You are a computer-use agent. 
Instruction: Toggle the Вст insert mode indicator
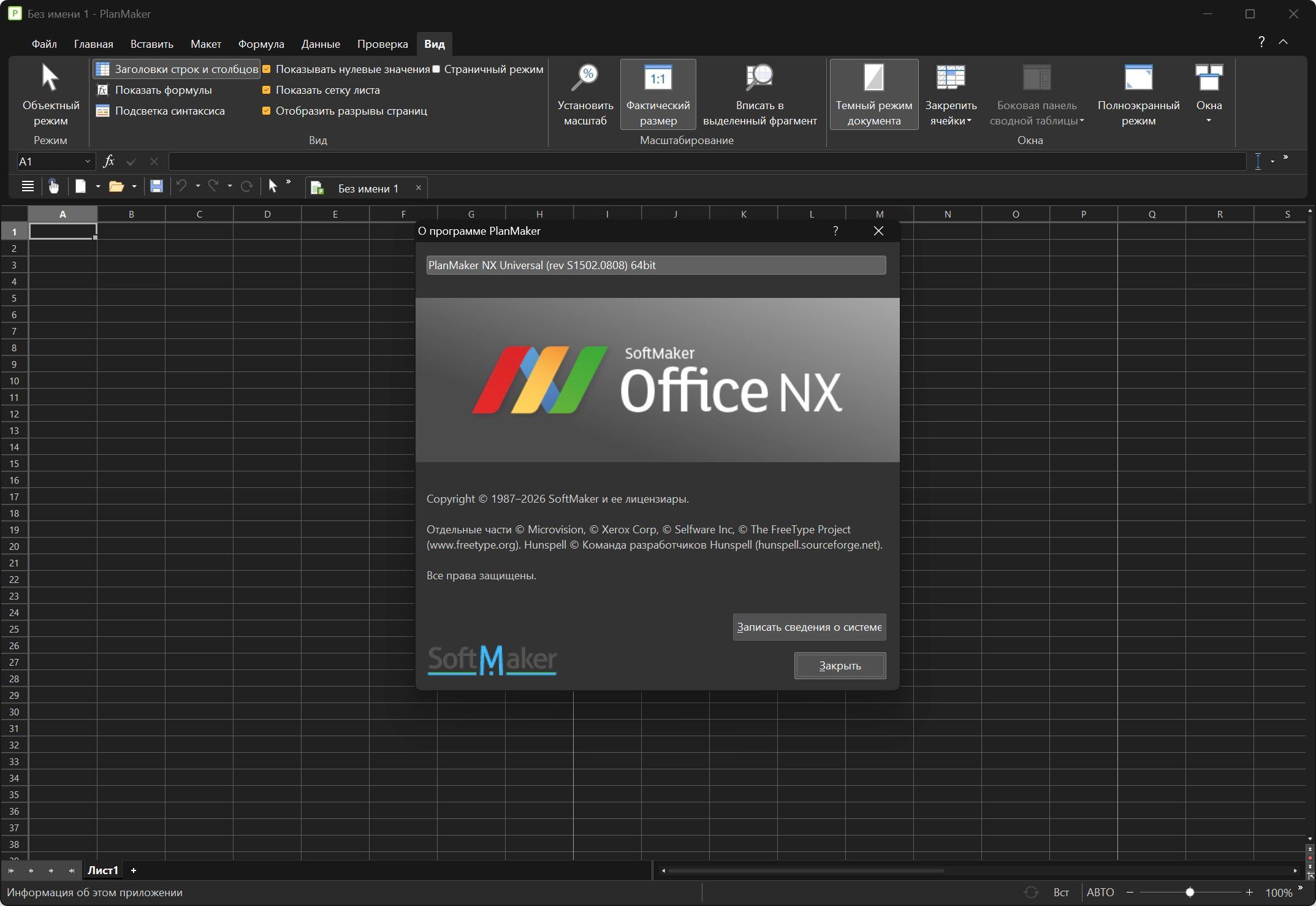coord(1061,893)
